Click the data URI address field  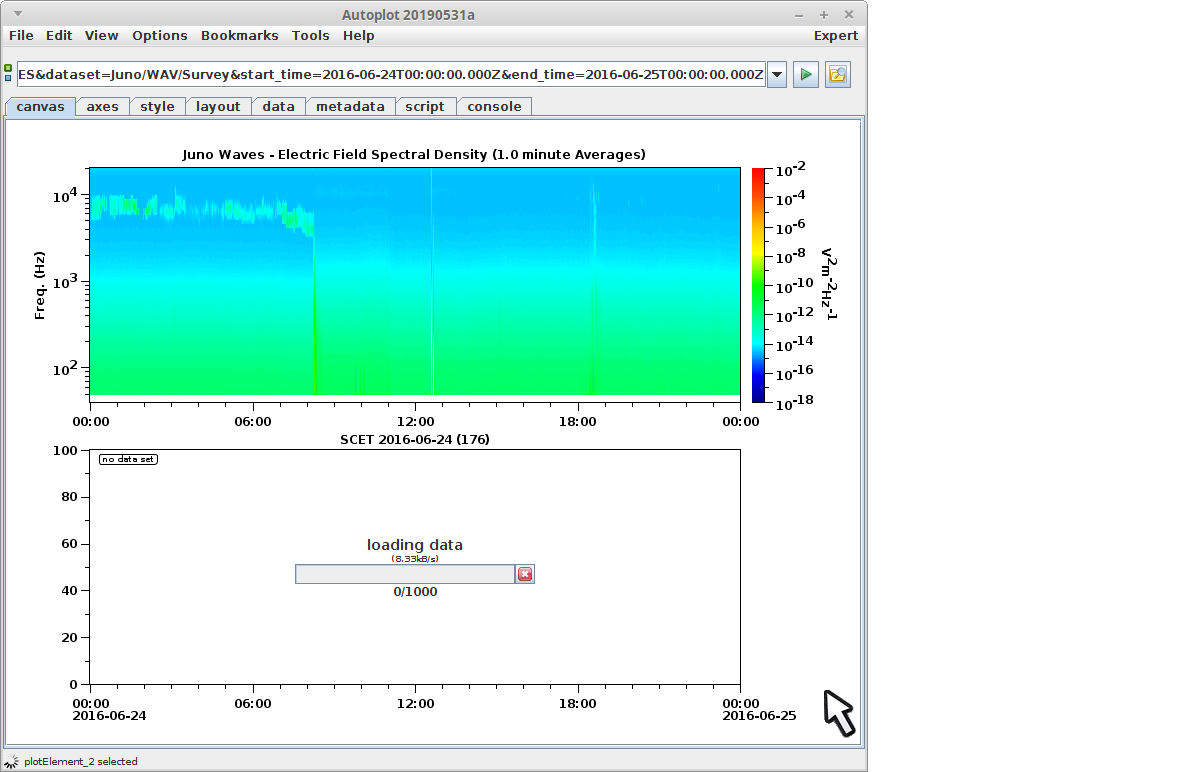390,75
